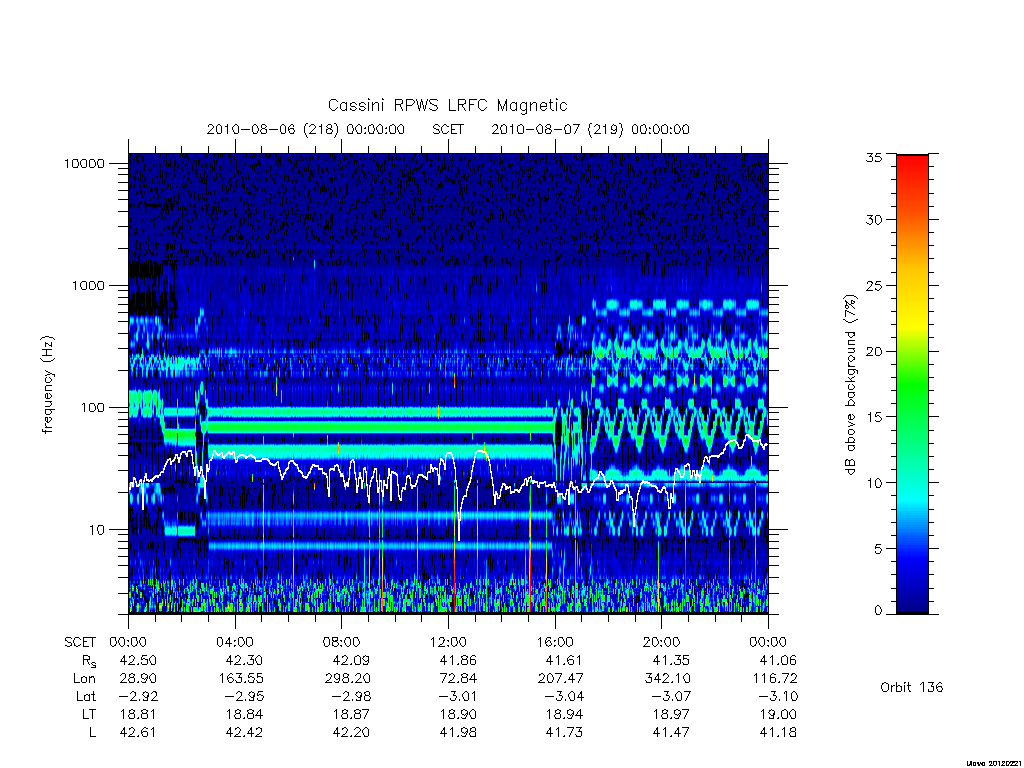Click the Rs value 42.50
This screenshot has height=768, width=1024.
(138, 660)
